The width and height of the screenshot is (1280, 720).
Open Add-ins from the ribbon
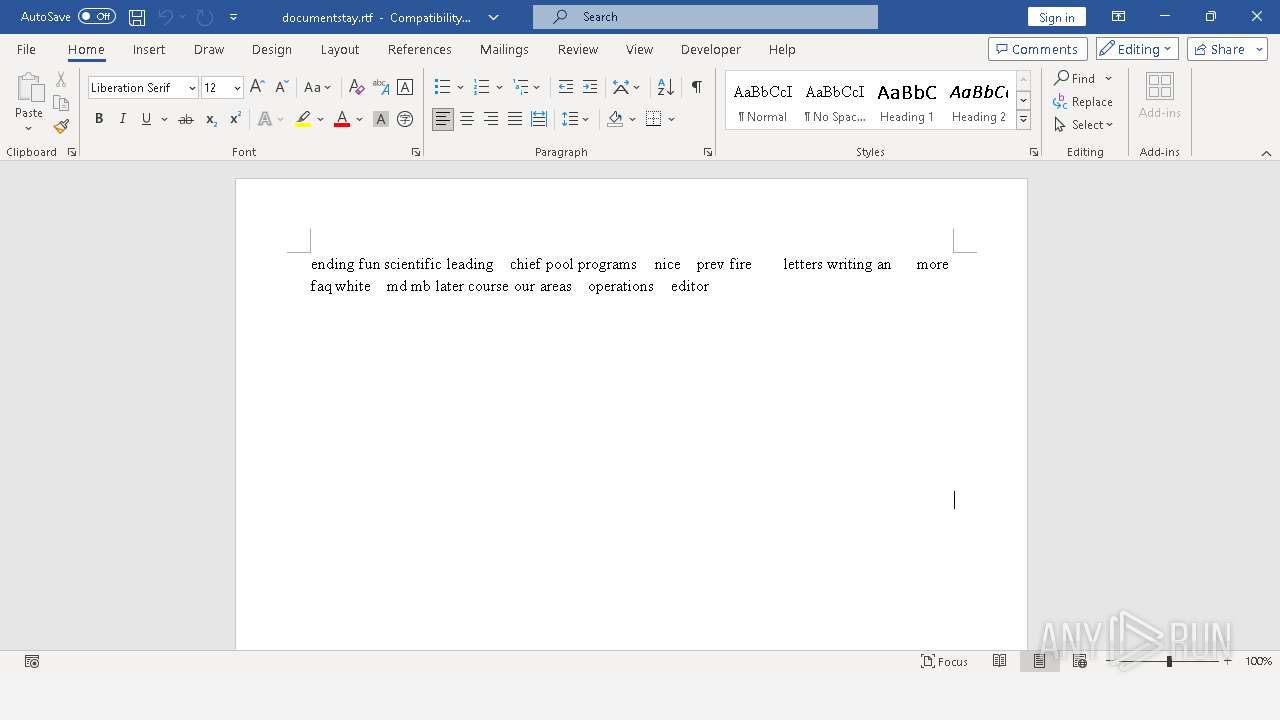pyautogui.click(x=1160, y=96)
